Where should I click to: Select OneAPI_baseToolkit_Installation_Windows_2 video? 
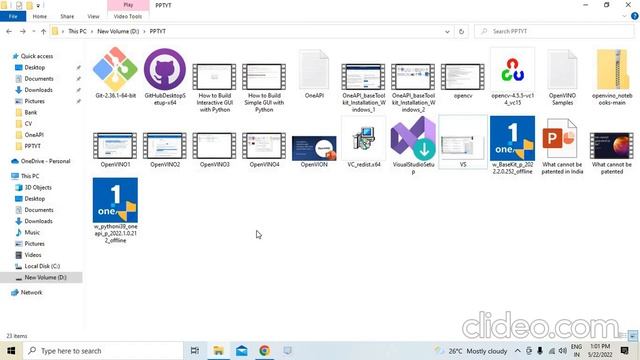[x=413, y=77]
